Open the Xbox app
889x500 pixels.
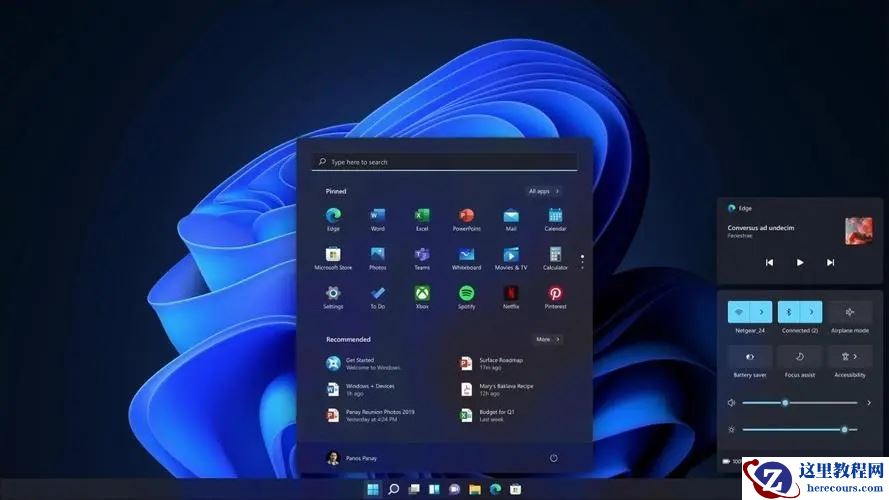point(422,297)
